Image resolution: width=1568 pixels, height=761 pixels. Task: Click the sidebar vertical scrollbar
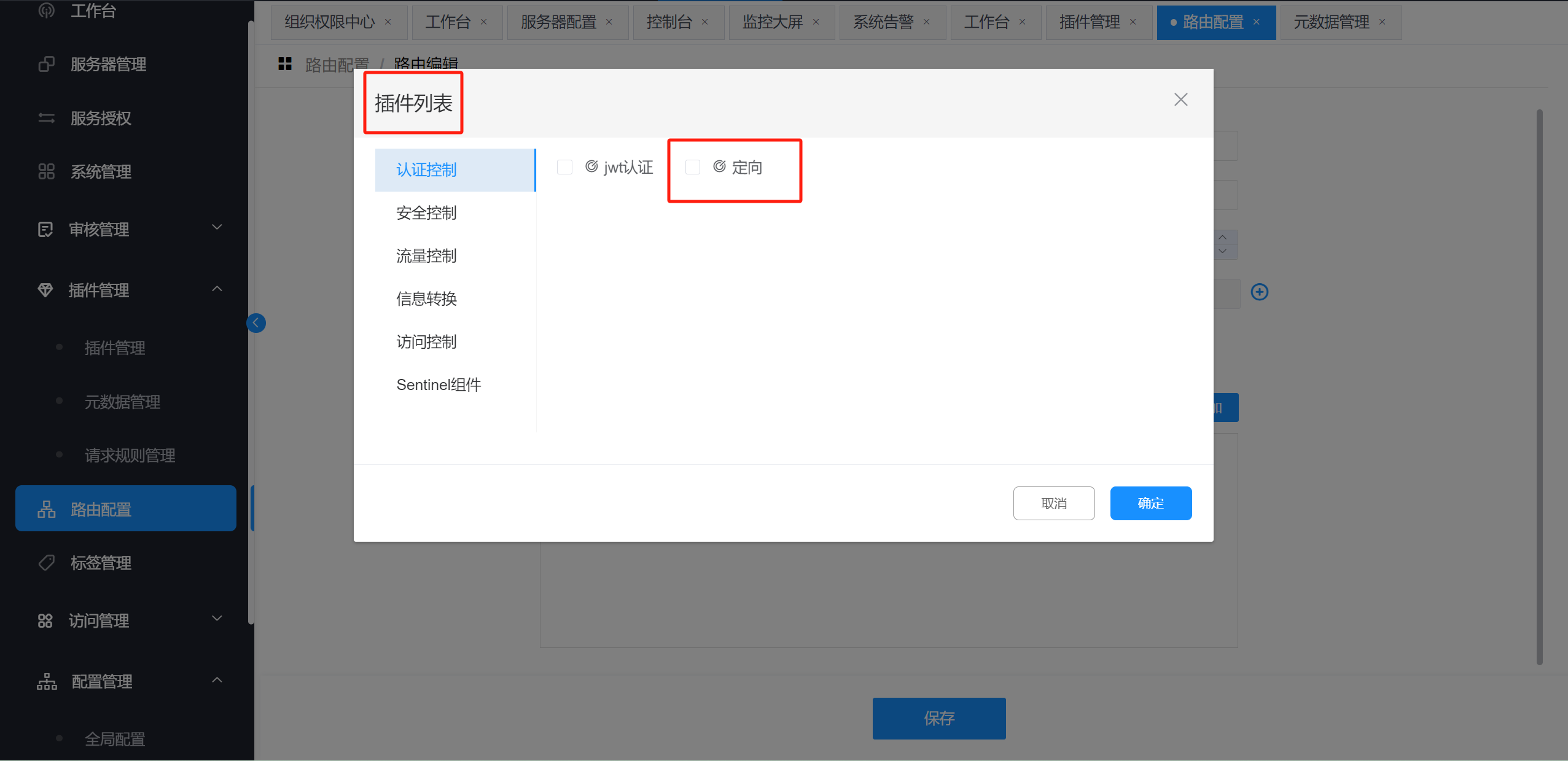[251, 322]
